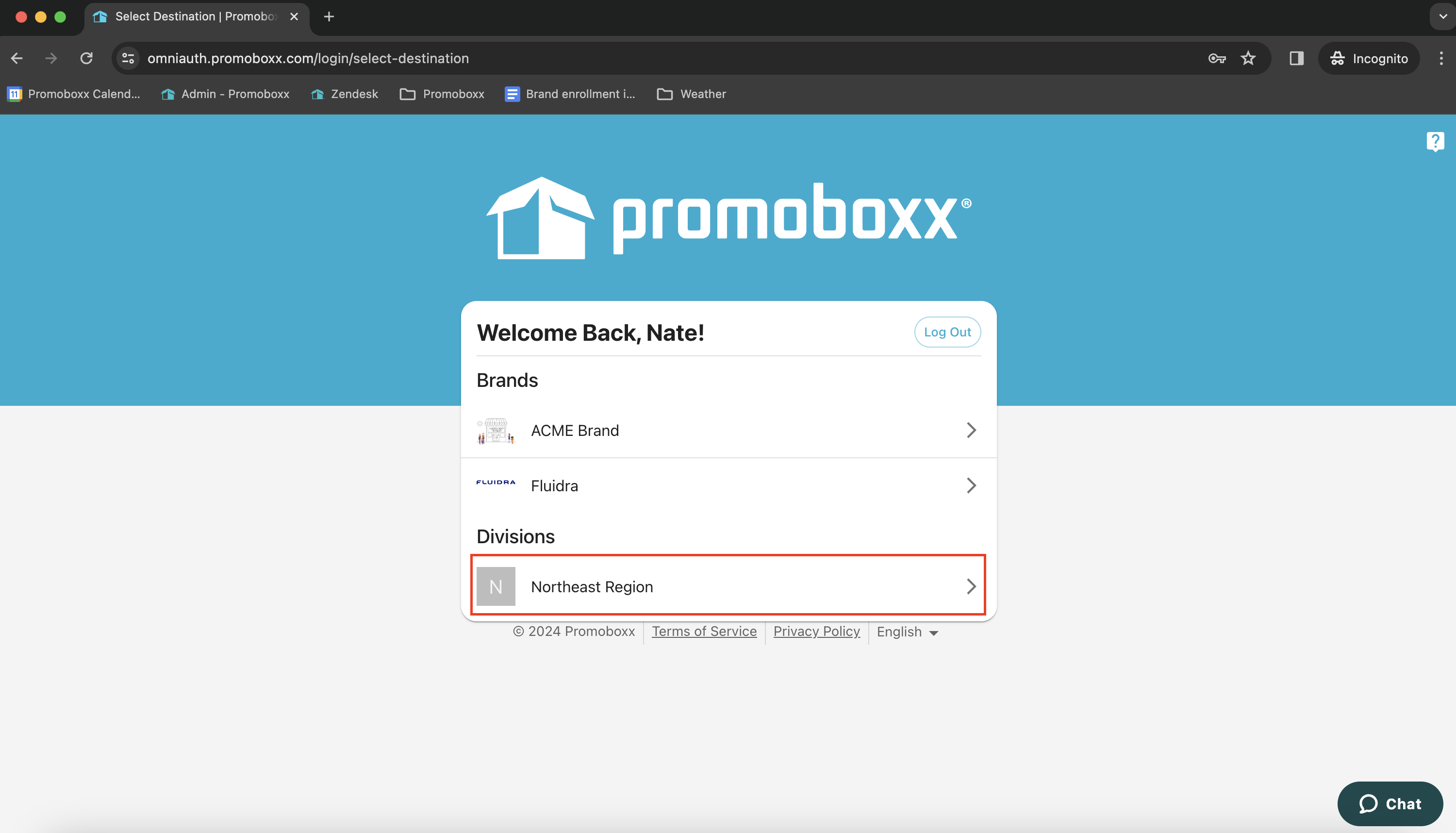This screenshot has width=1456, height=833.
Task: Expand the tab search dropdown arrow
Action: 1442,17
